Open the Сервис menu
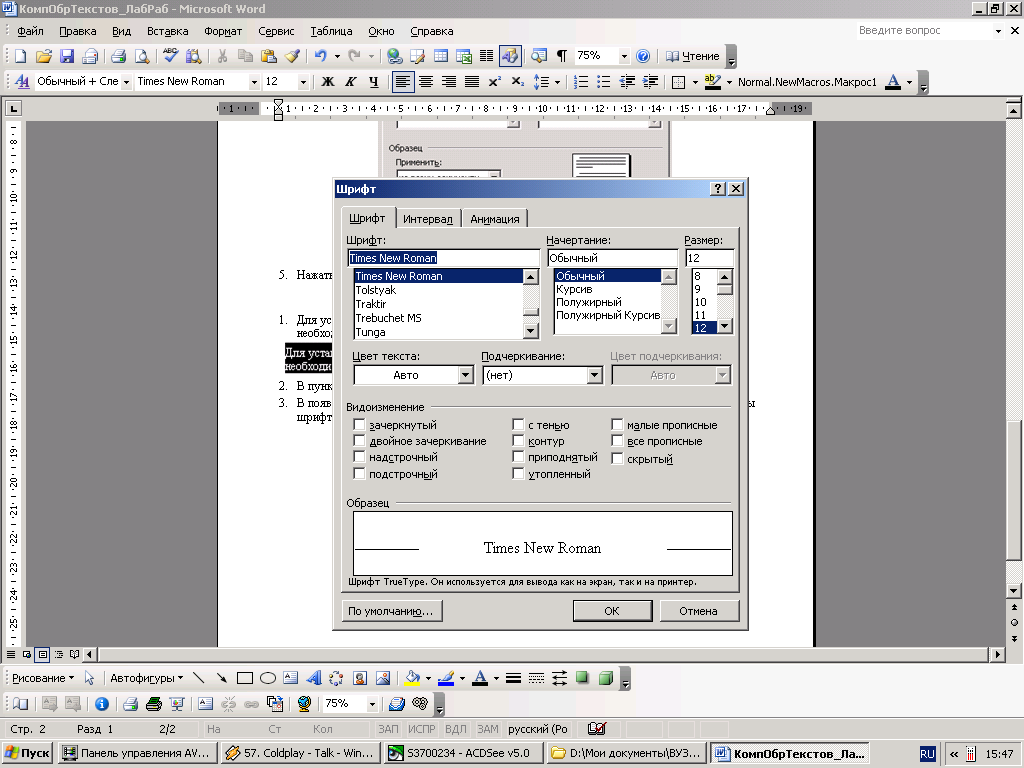Image resolution: width=1024 pixels, height=768 pixels. pyautogui.click(x=276, y=31)
